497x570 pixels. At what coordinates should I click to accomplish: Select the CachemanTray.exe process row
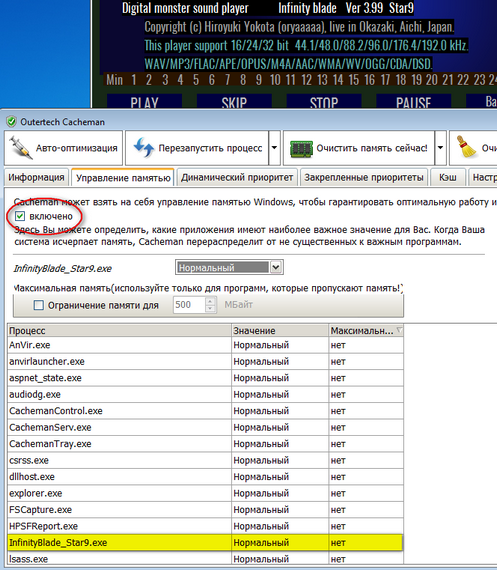[205, 443]
